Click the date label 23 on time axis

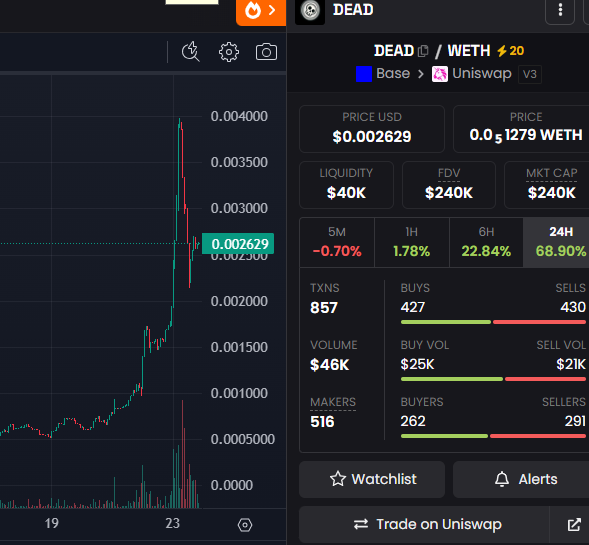pyautogui.click(x=172, y=523)
